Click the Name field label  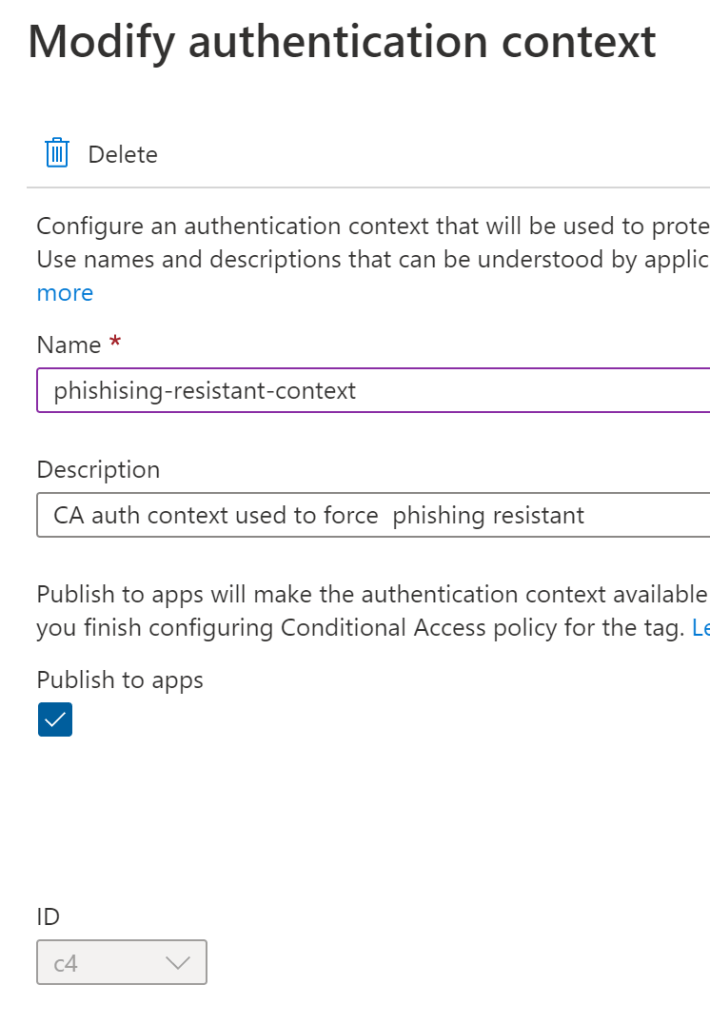coord(69,345)
